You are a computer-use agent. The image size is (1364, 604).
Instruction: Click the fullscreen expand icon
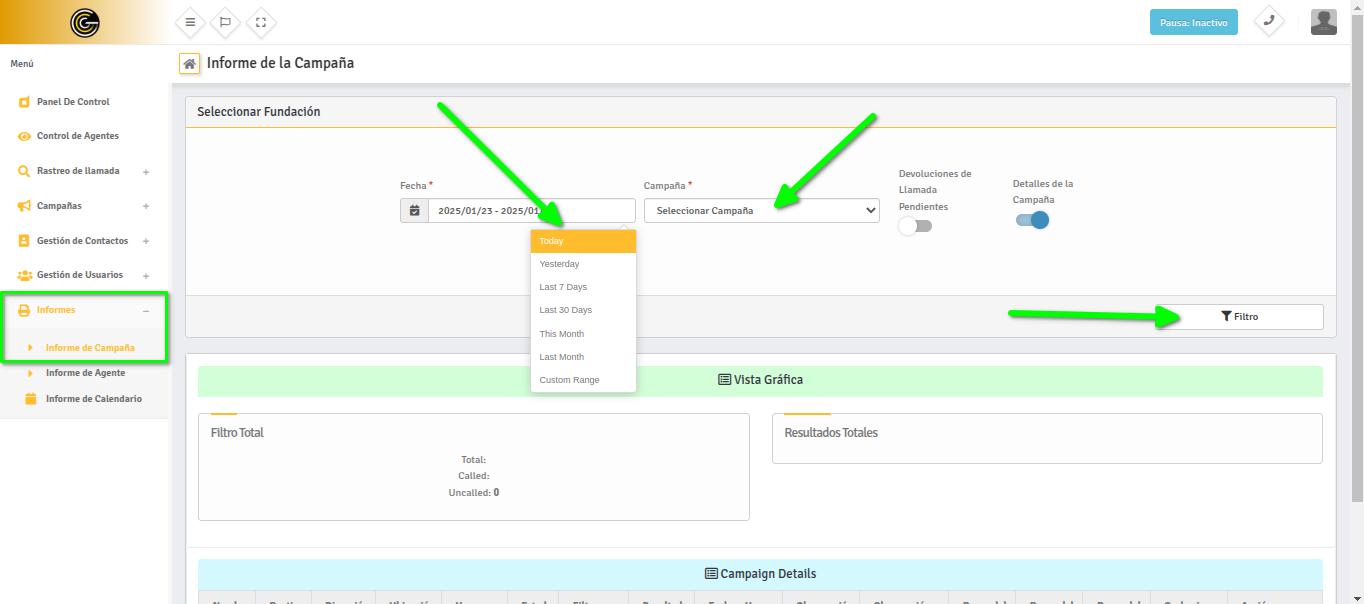click(x=261, y=22)
